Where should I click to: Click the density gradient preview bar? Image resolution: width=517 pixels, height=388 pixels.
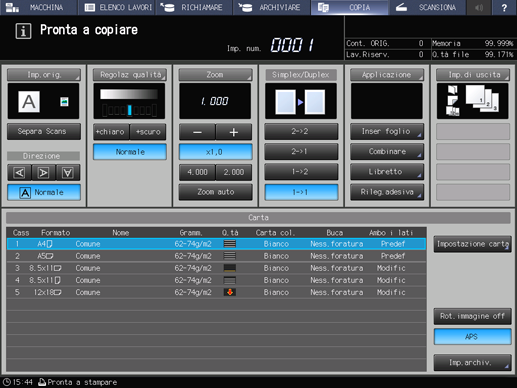(x=129, y=94)
